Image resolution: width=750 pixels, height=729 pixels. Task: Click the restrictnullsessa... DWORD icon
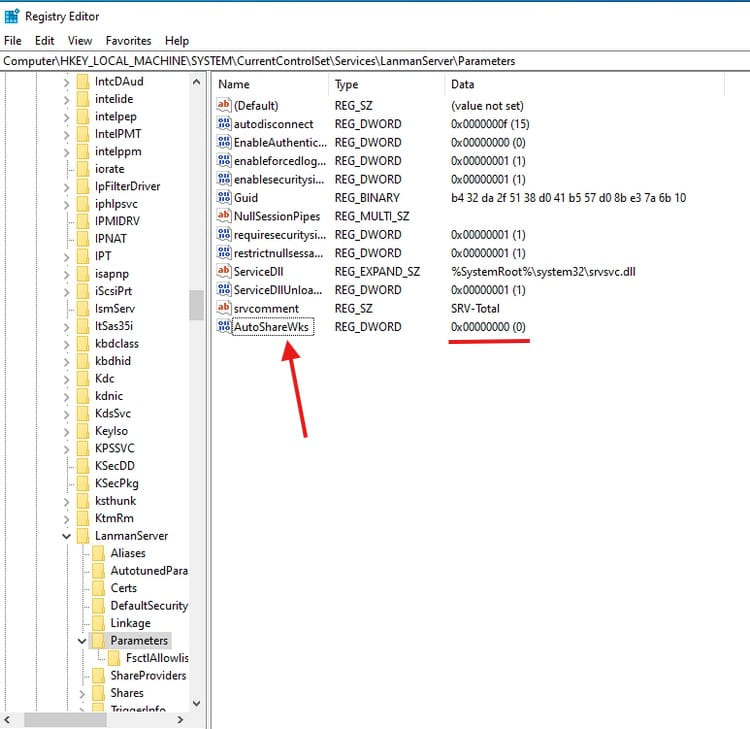click(x=224, y=253)
